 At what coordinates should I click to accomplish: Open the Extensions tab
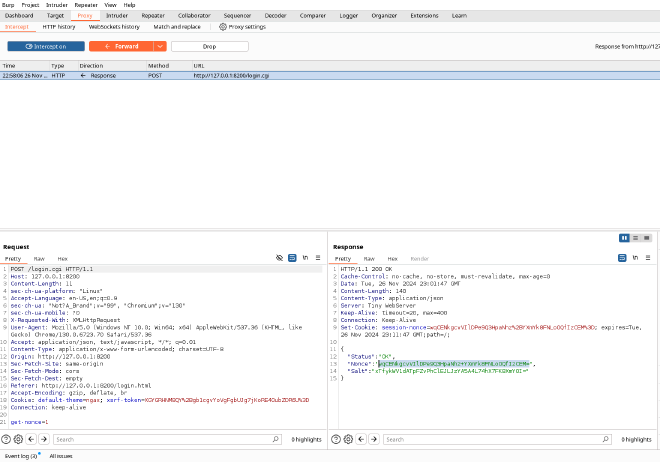[424, 16]
